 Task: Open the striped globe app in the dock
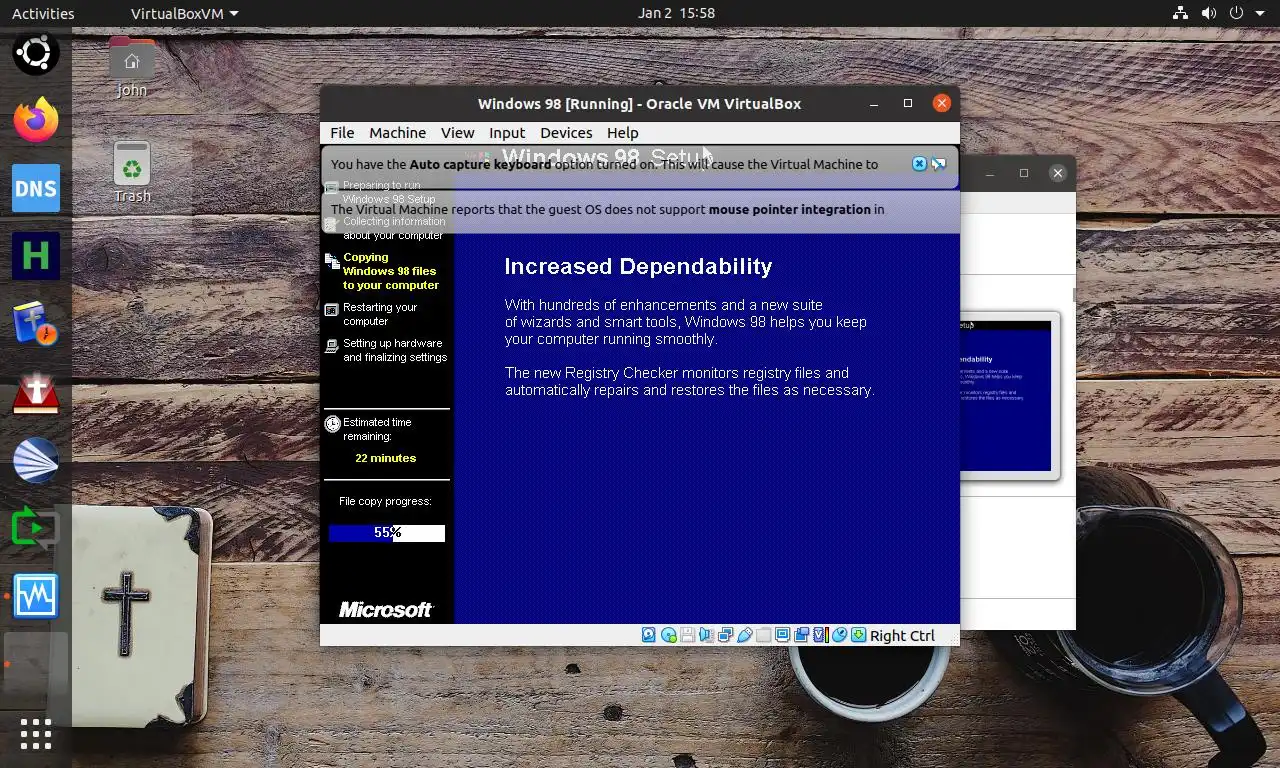36,460
